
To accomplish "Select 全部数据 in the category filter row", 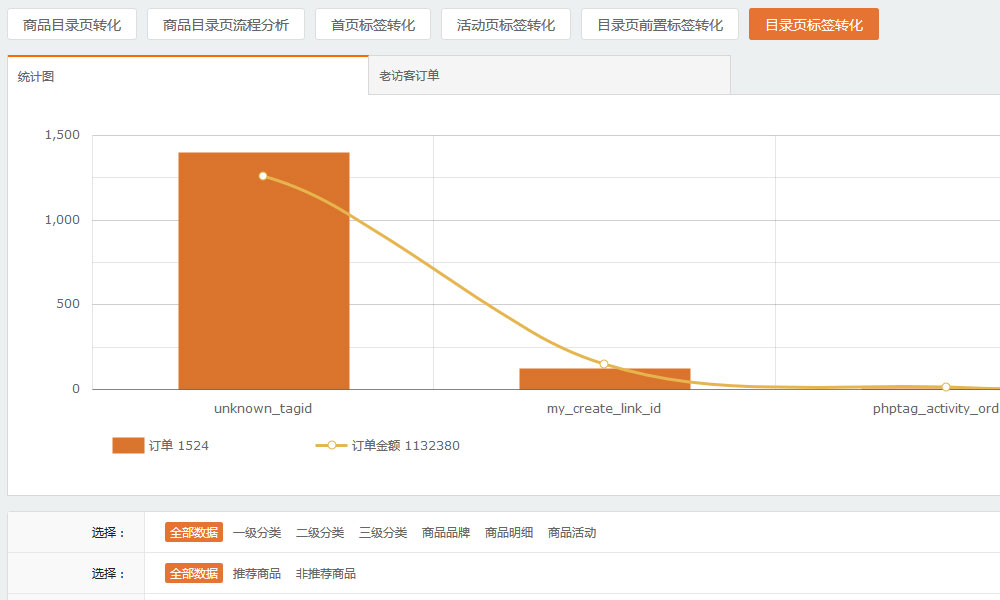I will tap(194, 532).
